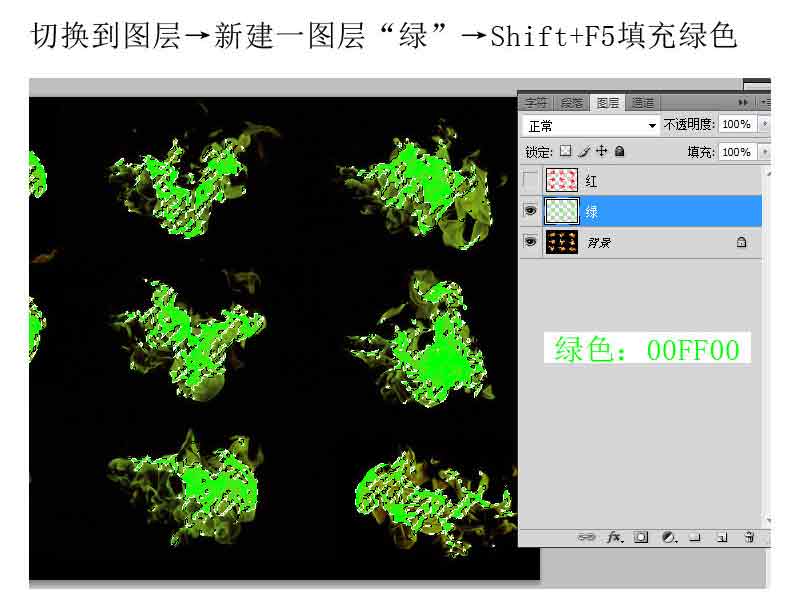Screen dimensions: 788x595
Task: Select the 图层 tab
Action: (x=608, y=103)
